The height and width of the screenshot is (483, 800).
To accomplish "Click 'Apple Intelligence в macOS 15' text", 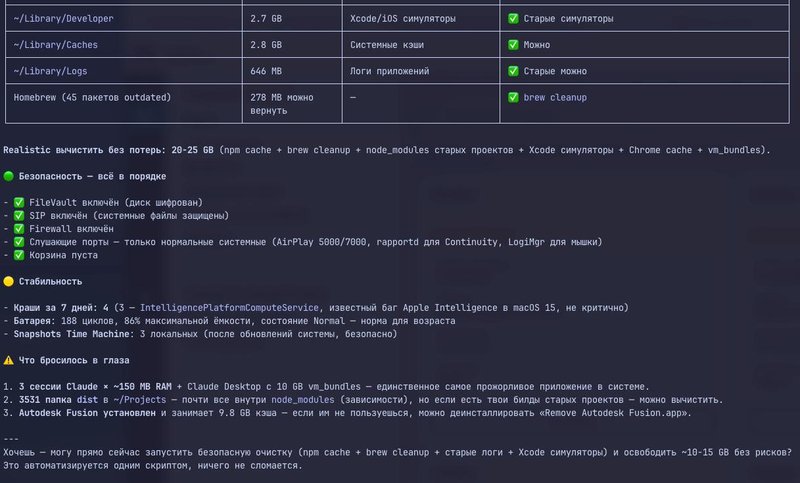I will (x=479, y=308).
